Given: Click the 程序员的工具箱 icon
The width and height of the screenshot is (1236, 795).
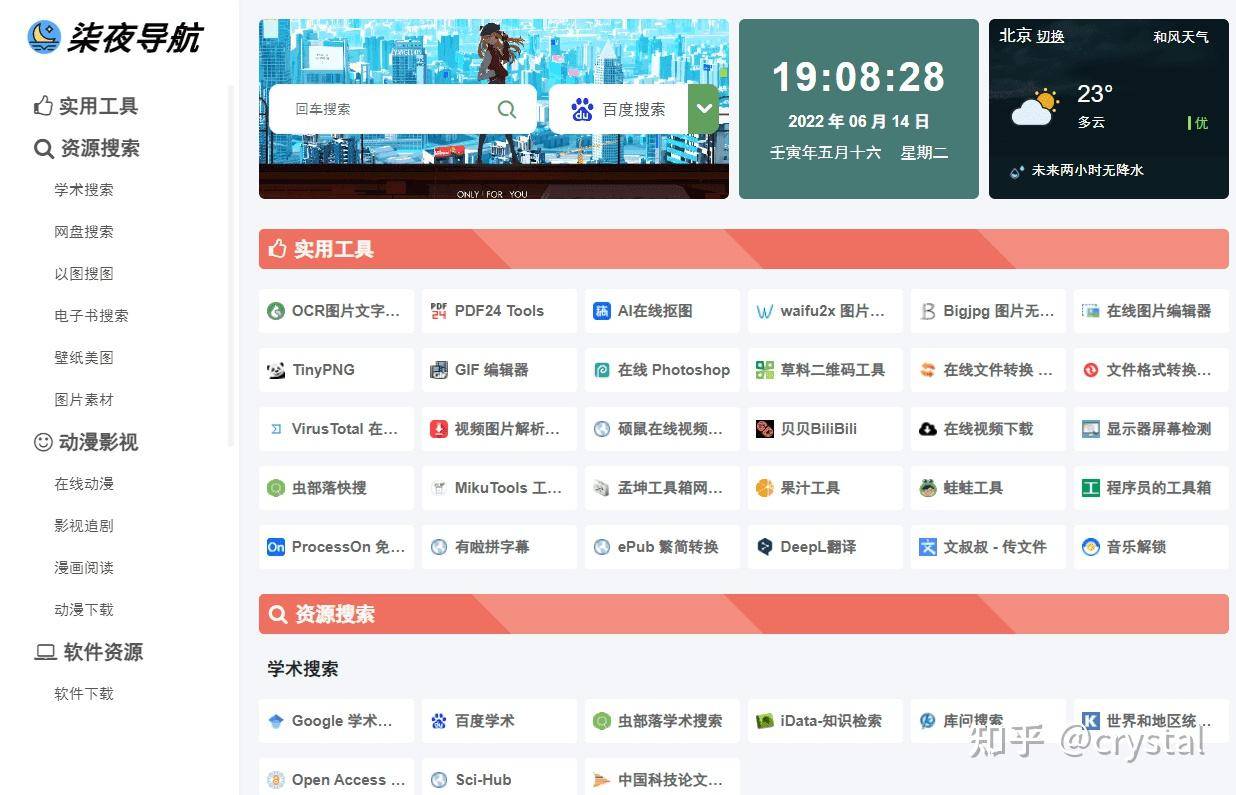Looking at the screenshot, I should pos(1091,488).
